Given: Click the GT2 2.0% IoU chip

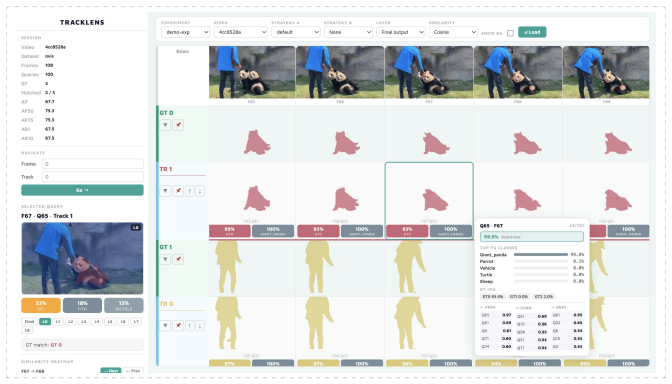Looking at the screenshot, I should click(x=544, y=297).
